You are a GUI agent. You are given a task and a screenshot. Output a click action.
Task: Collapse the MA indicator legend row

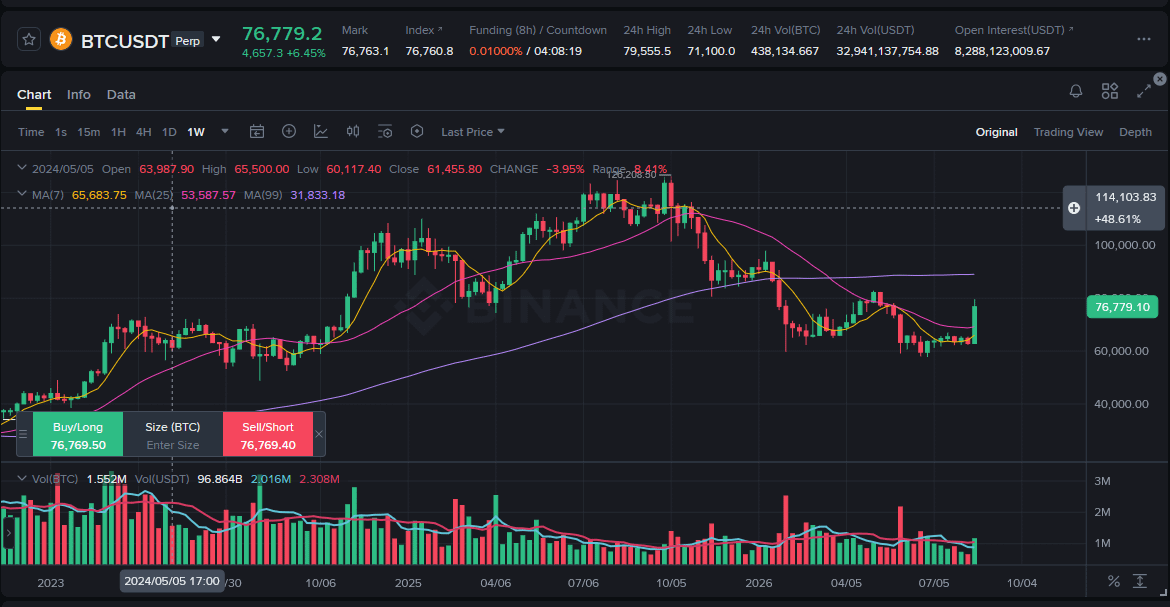(x=22, y=194)
